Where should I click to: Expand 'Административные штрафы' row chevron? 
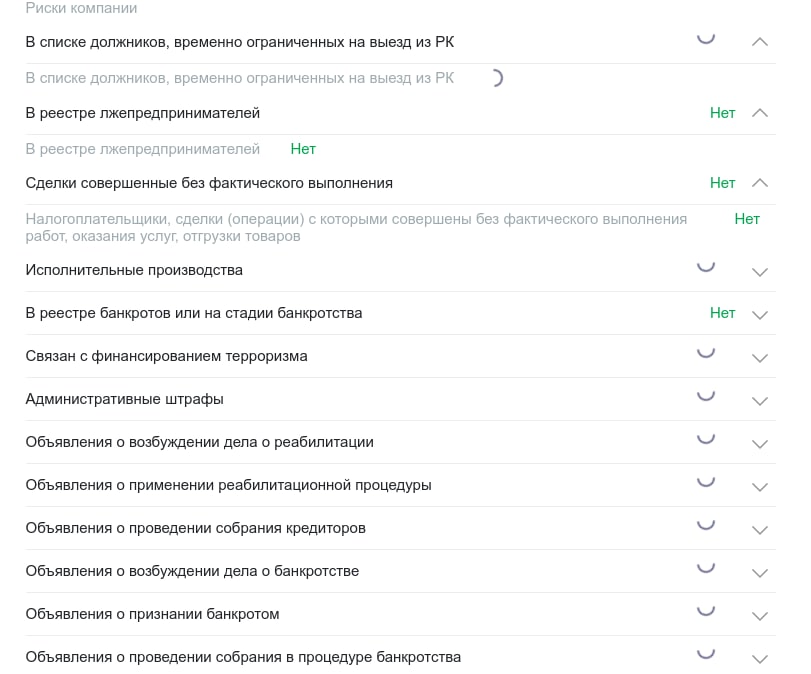pyautogui.click(x=759, y=401)
